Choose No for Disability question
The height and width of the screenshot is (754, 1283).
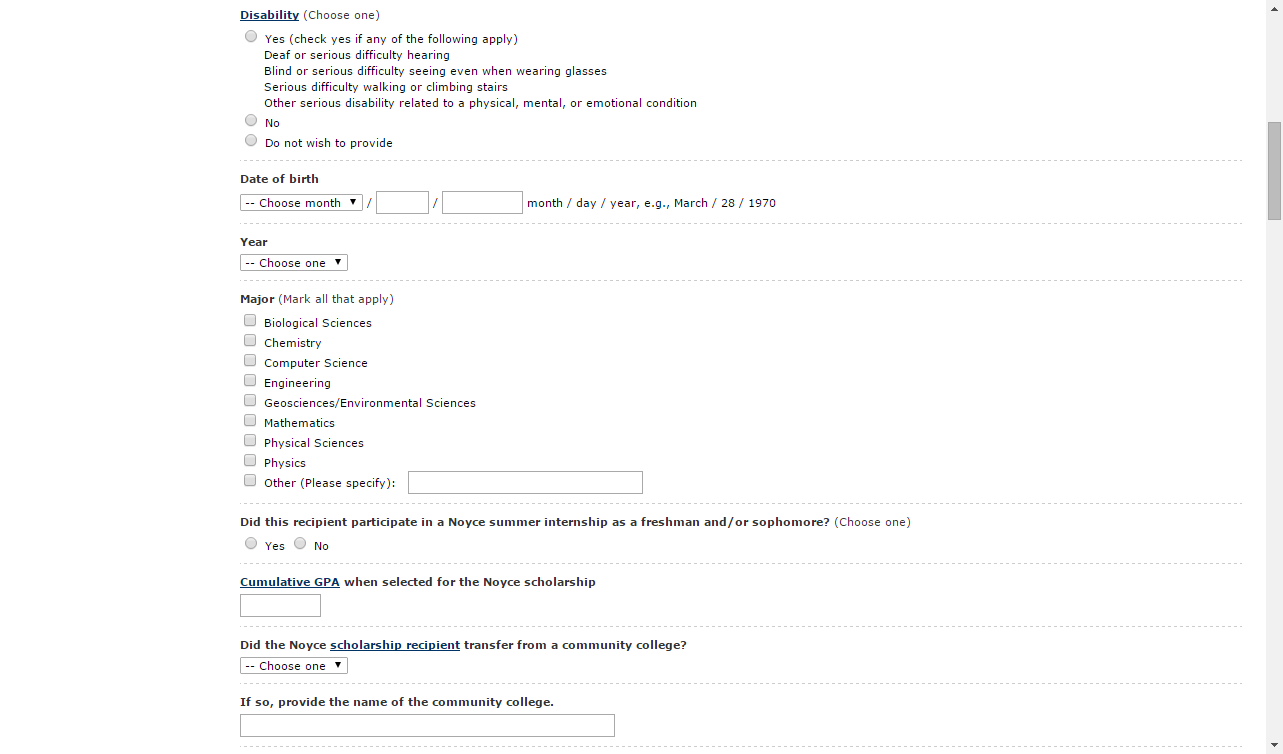(251, 121)
